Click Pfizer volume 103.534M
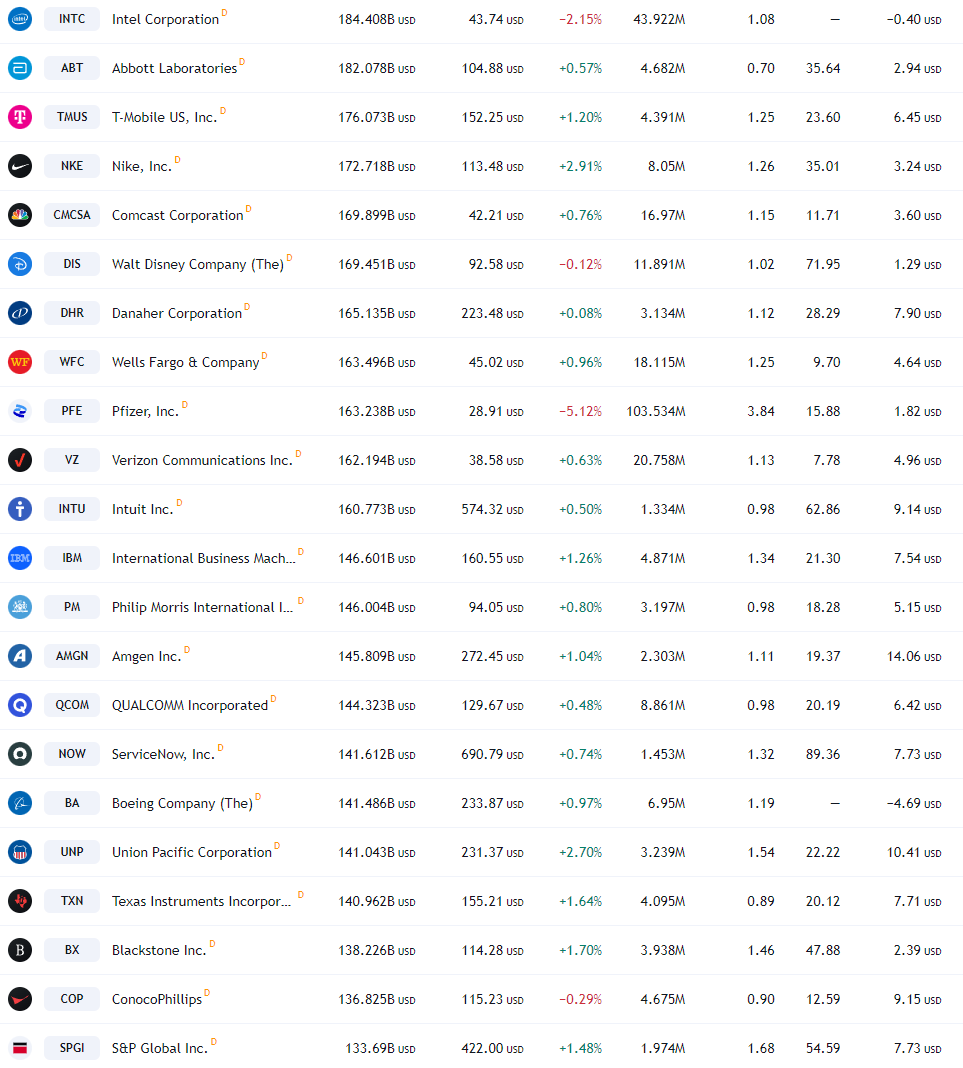This screenshot has height=1068, width=963. pyautogui.click(x=656, y=411)
